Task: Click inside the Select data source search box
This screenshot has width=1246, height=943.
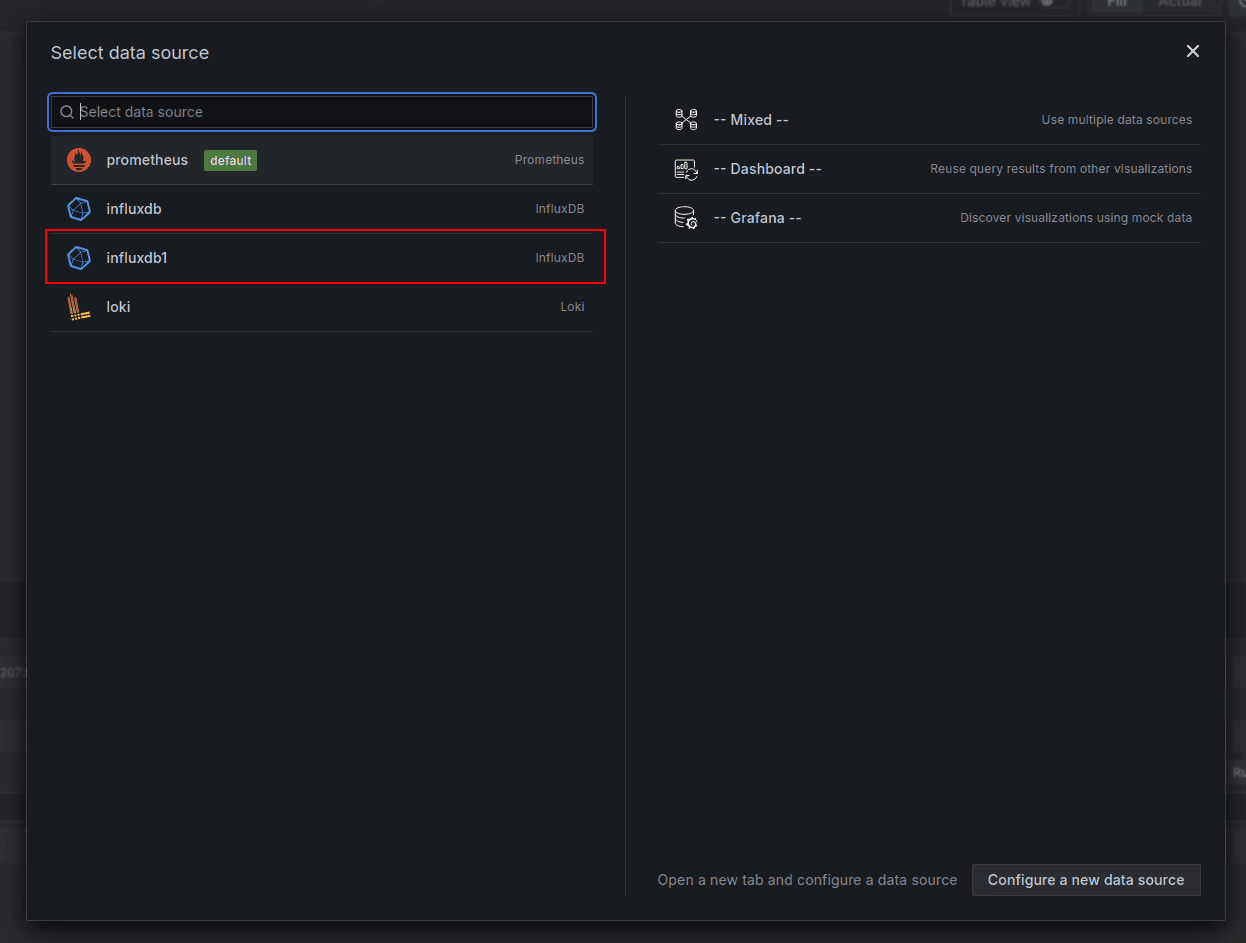Action: [x=322, y=112]
